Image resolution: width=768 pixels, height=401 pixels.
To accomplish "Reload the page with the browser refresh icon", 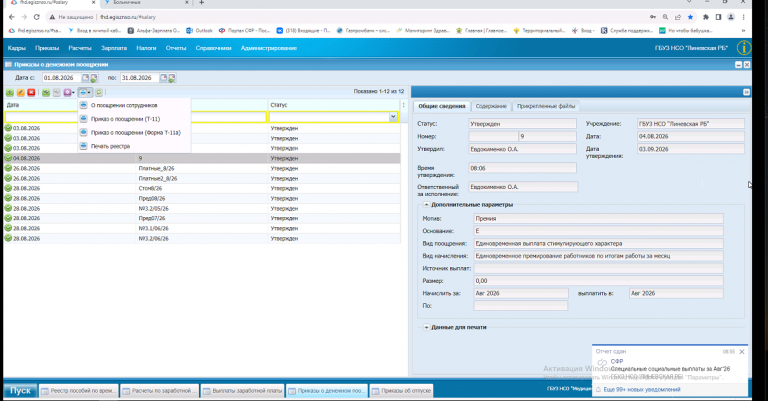I will [x=36, y=17].
